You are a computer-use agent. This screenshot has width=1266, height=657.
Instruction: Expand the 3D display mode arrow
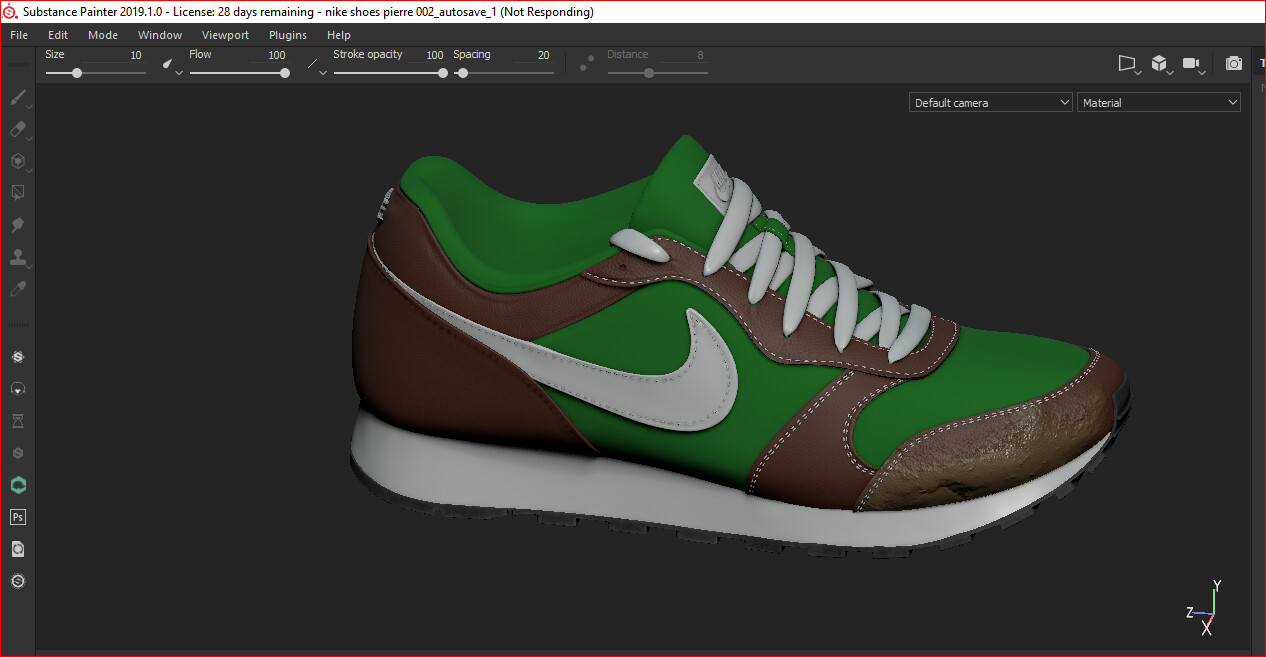pyautogui.click(x=1170, y=72)
